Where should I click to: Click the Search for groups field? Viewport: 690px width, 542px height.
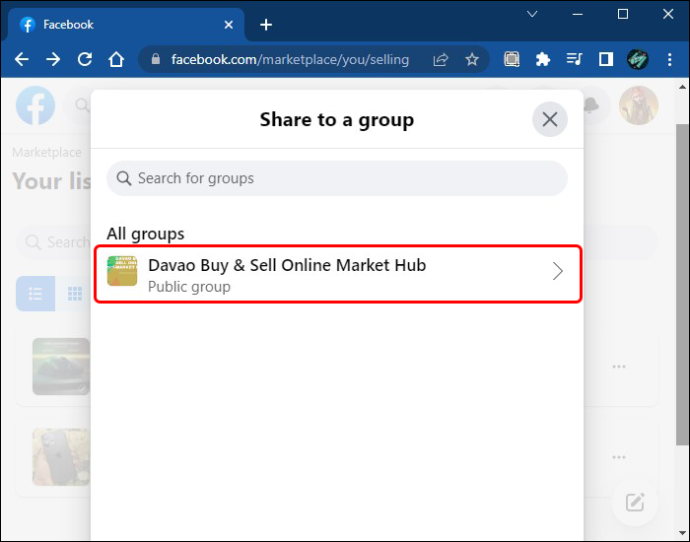337,178
